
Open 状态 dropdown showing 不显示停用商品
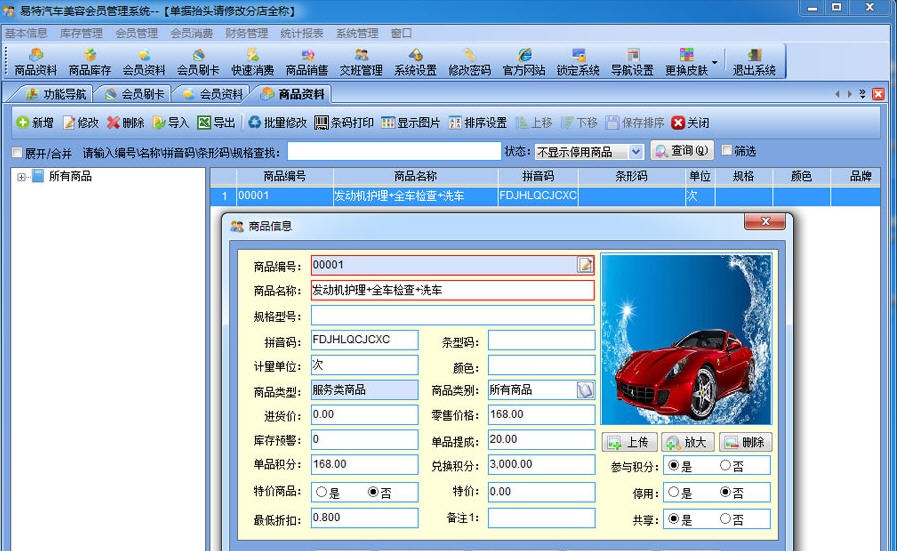pyautogui.click(x=589, y=152)
